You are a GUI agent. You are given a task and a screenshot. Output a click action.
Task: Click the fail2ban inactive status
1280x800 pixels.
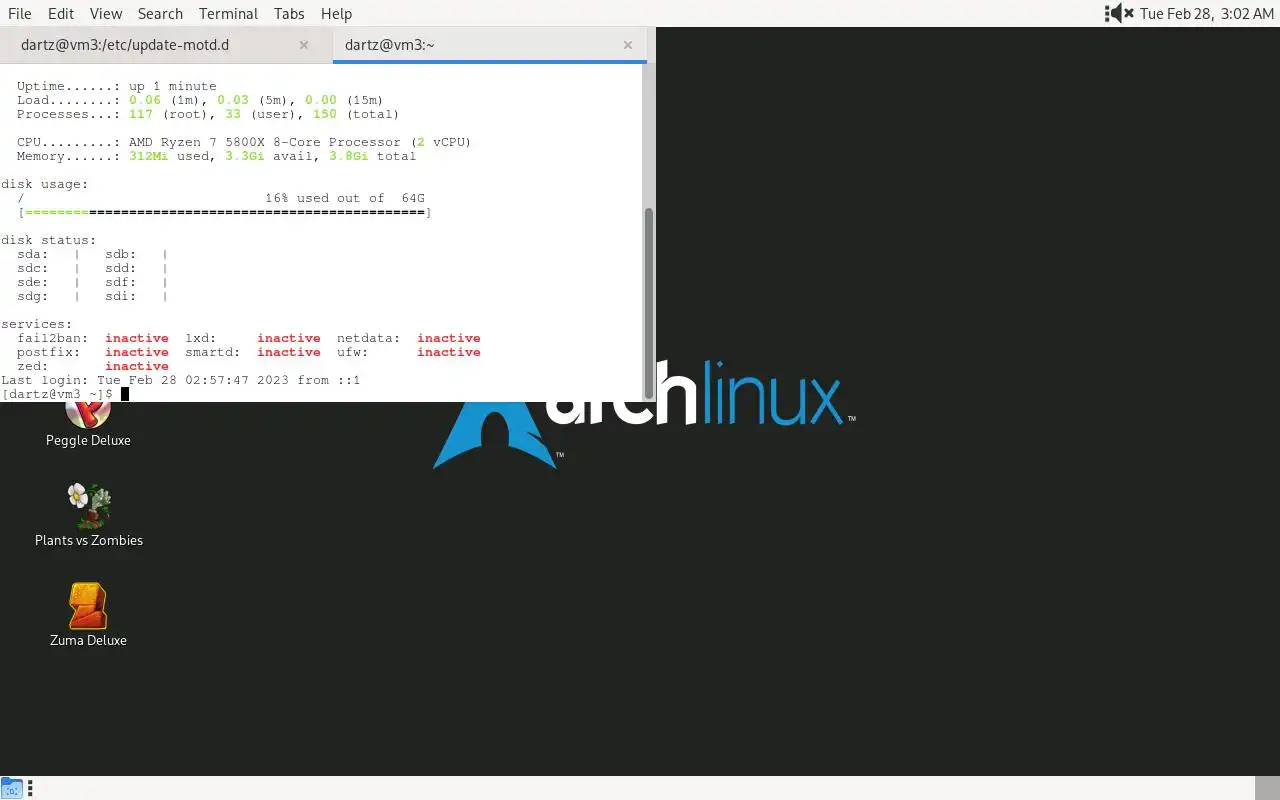pos(137,338)
